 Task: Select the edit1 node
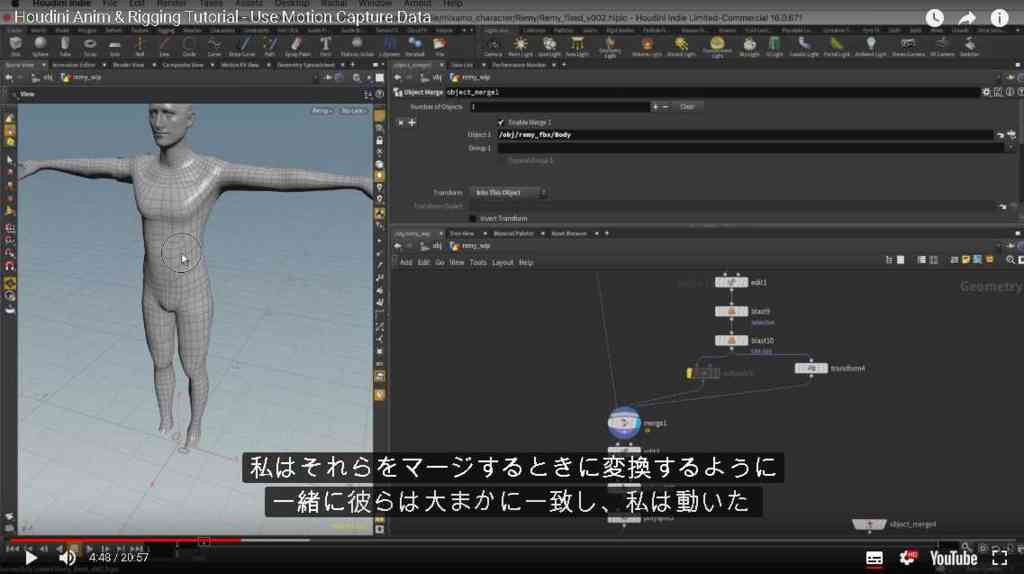(731, 282)
